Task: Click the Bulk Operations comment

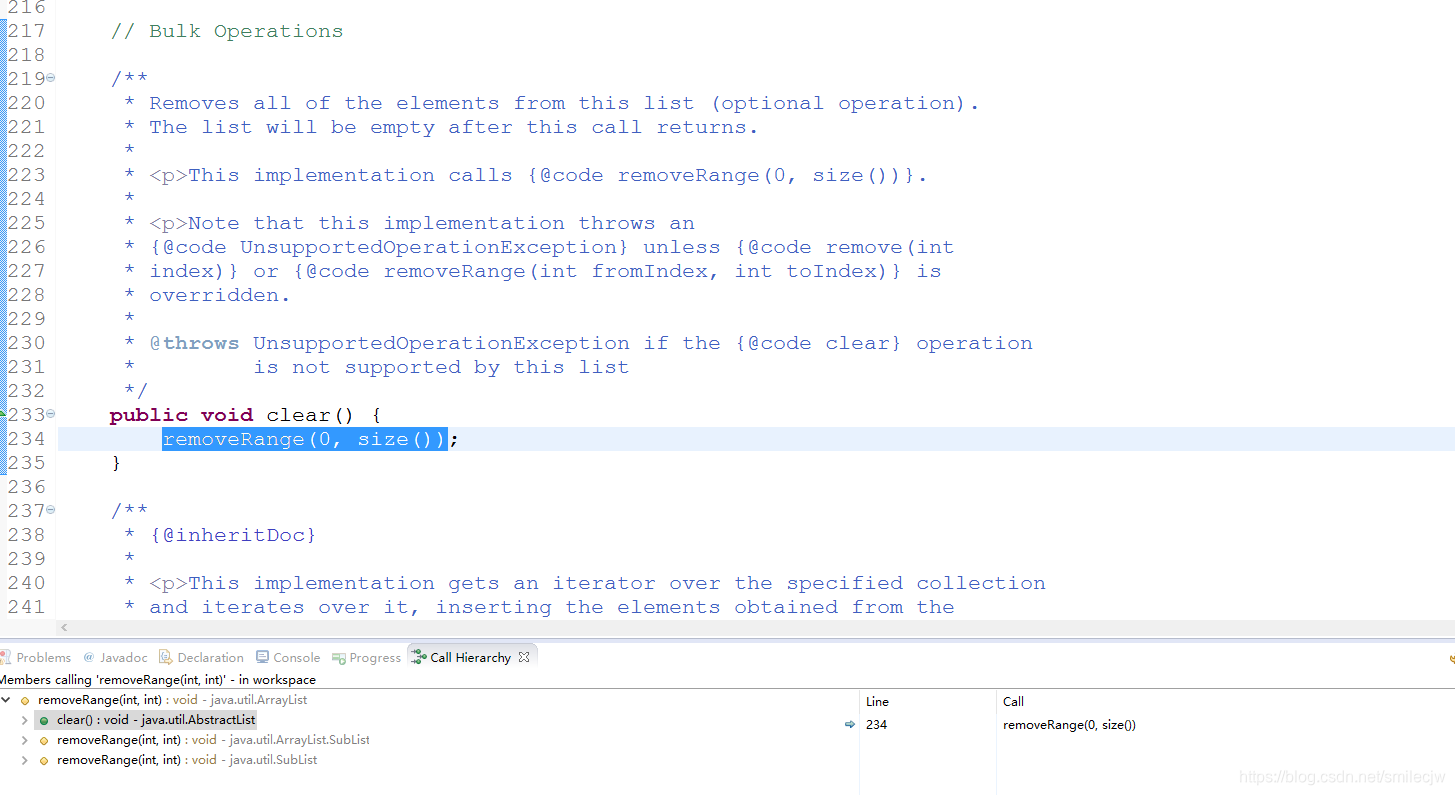Action: coord(227,31)
